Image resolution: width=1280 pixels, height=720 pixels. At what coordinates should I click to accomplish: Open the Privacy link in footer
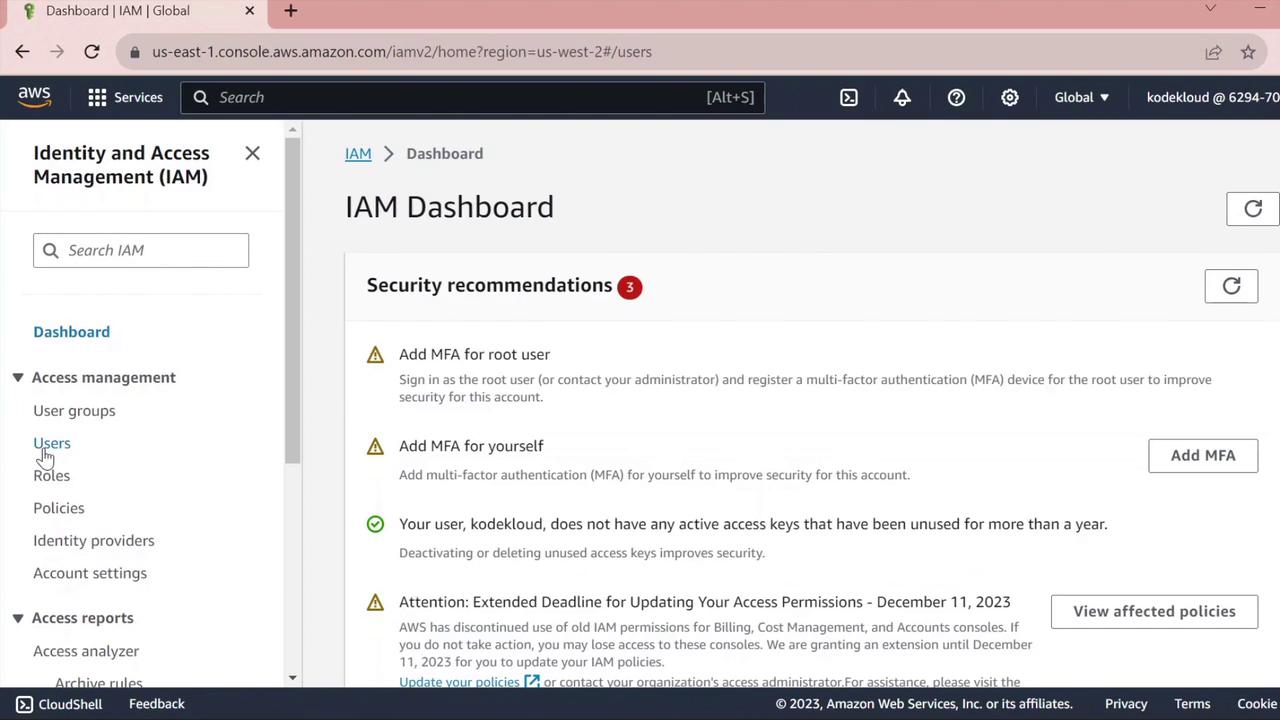[x=1126, y=704]
